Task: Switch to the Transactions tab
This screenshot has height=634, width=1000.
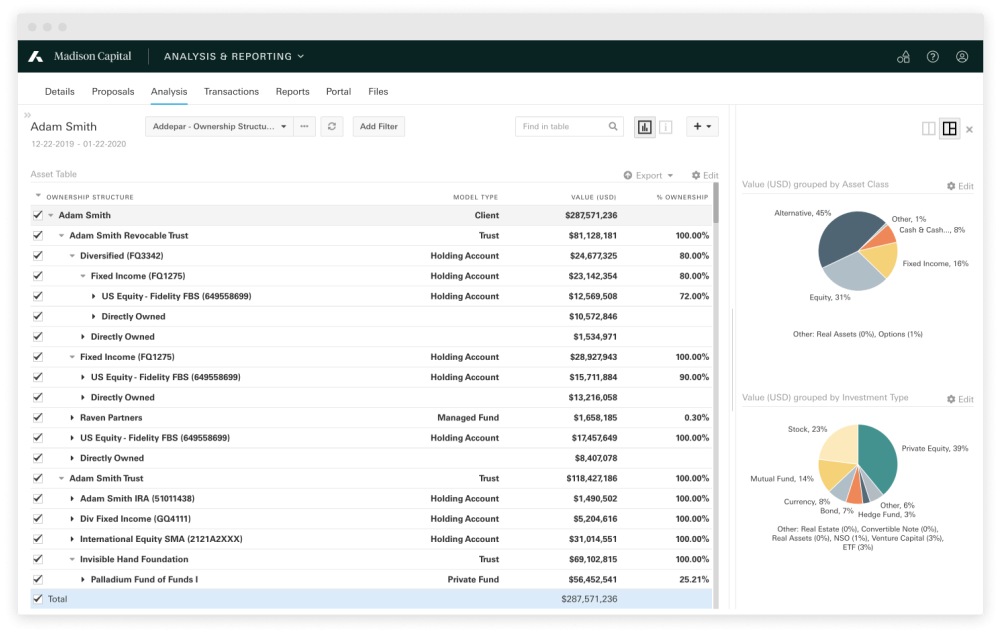Action: pyautogui.click(x=231, y=92)
